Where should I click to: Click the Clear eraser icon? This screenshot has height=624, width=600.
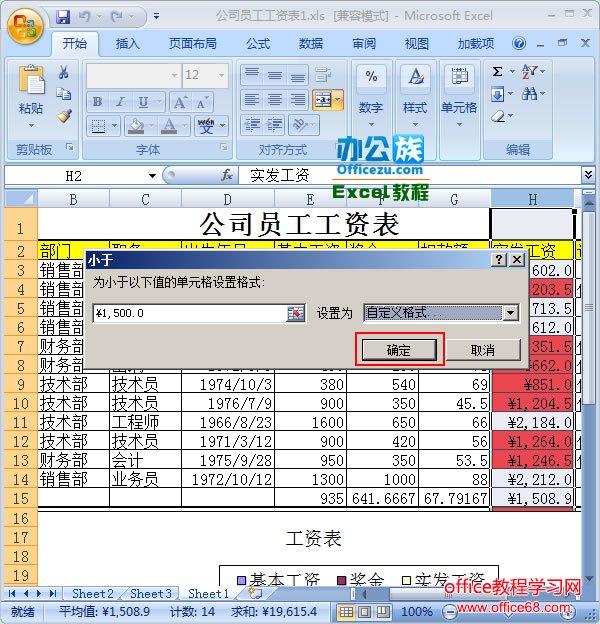point(498,116)
